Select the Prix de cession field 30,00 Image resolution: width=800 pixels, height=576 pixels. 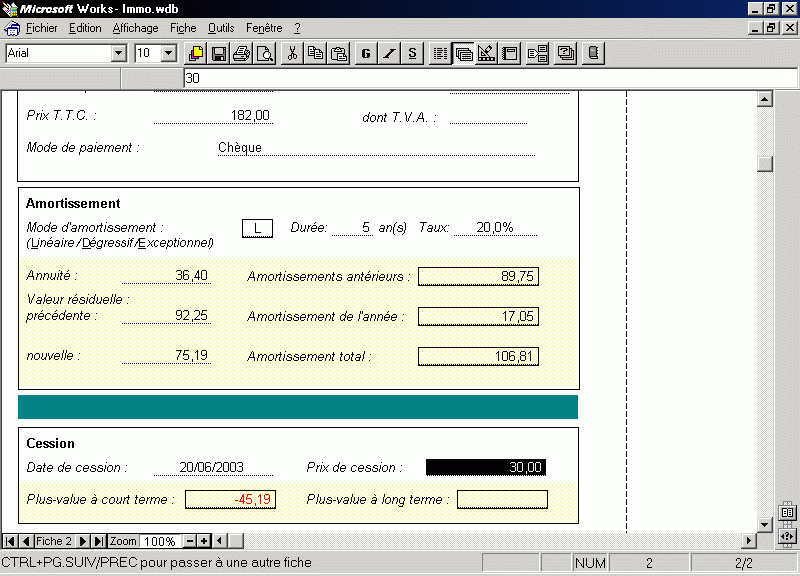click(486, 467)
